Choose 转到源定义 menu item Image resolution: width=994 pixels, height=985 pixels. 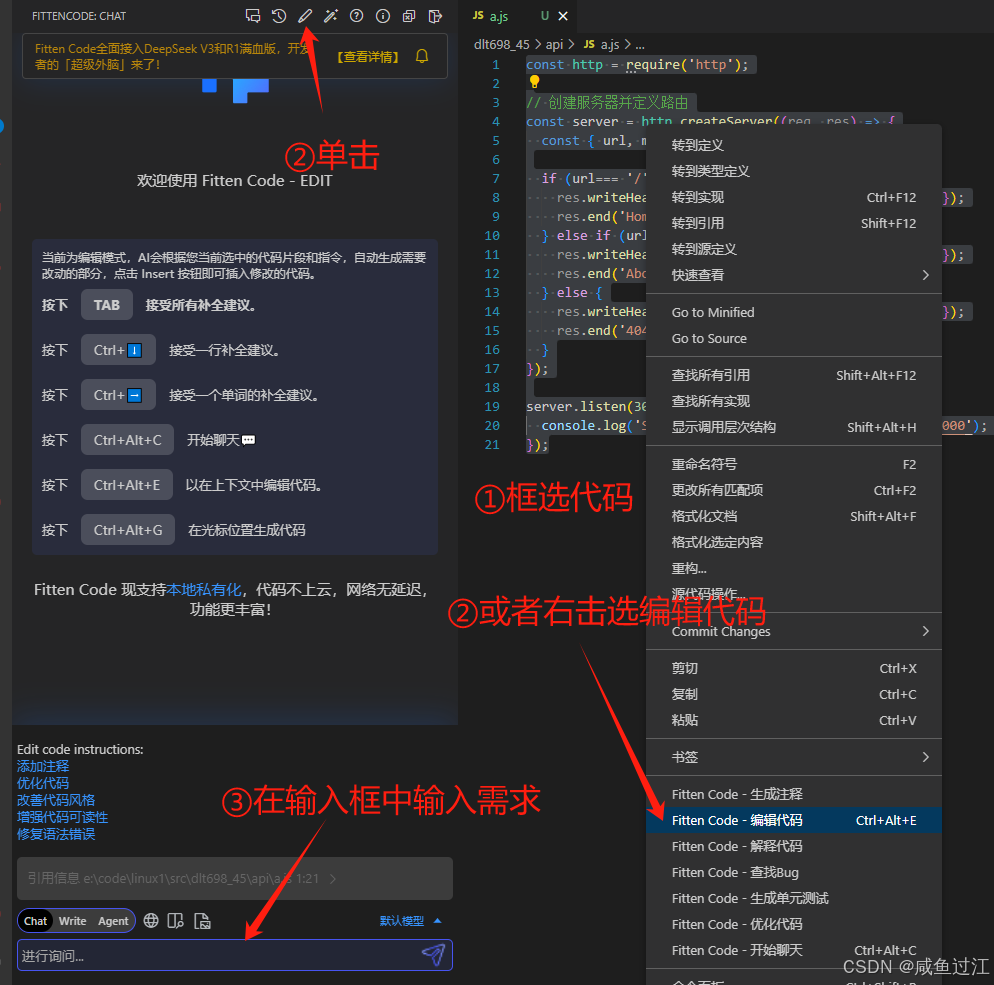coord(794,249)
